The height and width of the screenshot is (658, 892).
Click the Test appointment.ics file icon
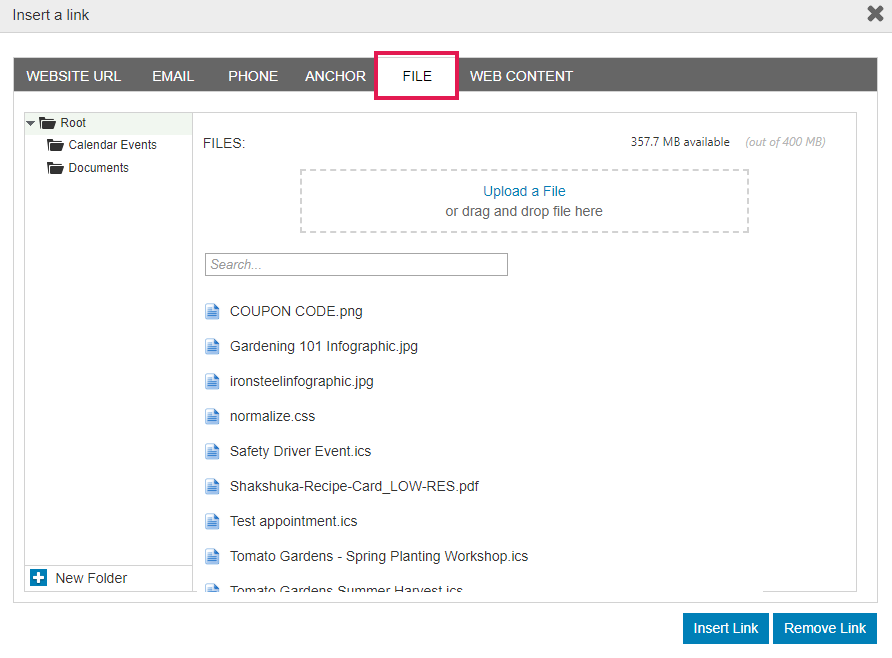[x=212, y=522]
